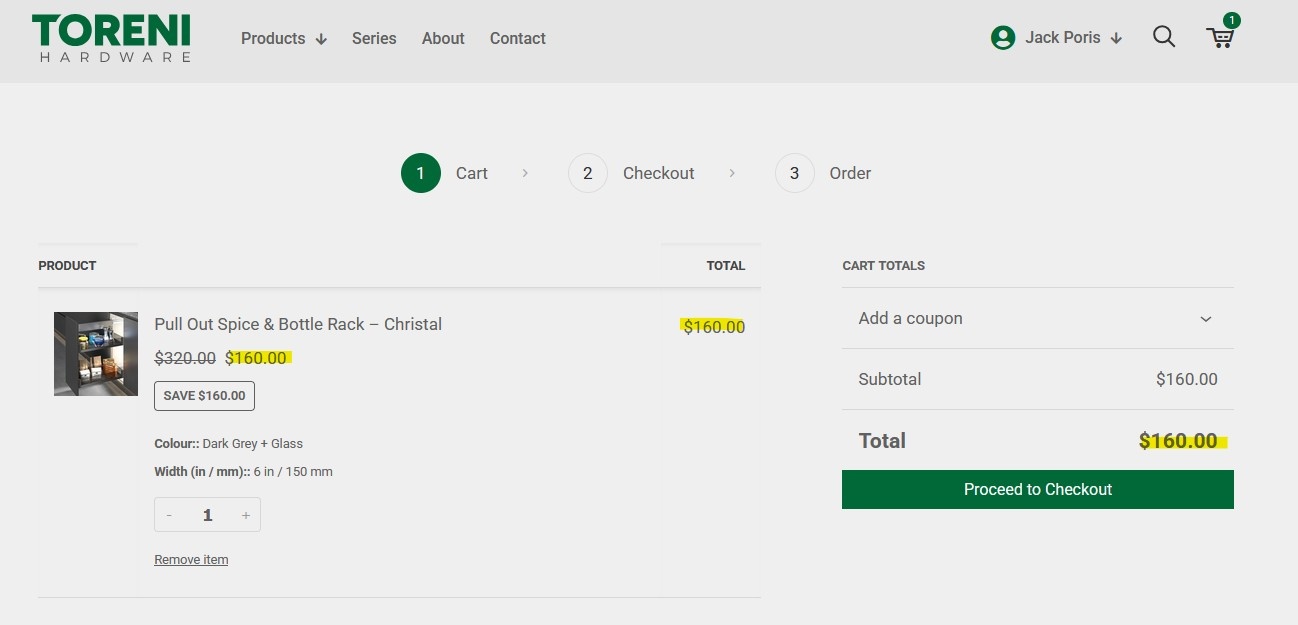Image resolution: width=1298 pixels, height=625 pixels.
Task: Open Pull Out Spice & Bottle Rack link
Action: click(298, 324)
